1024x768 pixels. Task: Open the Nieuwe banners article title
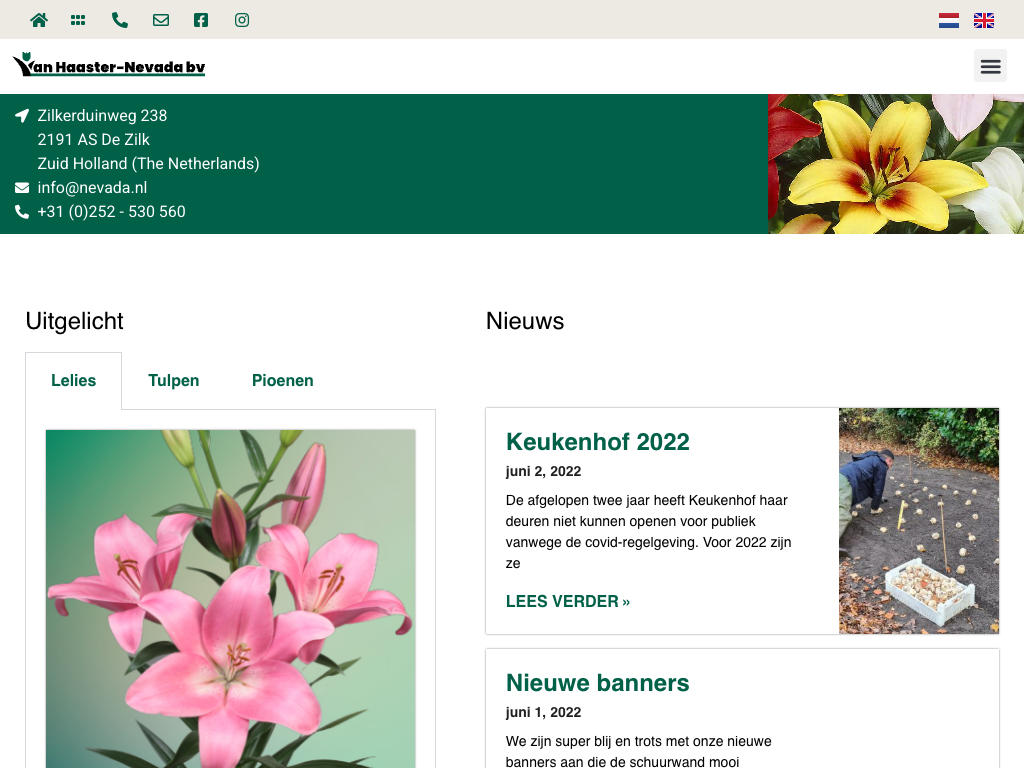[x=598, y=683]
